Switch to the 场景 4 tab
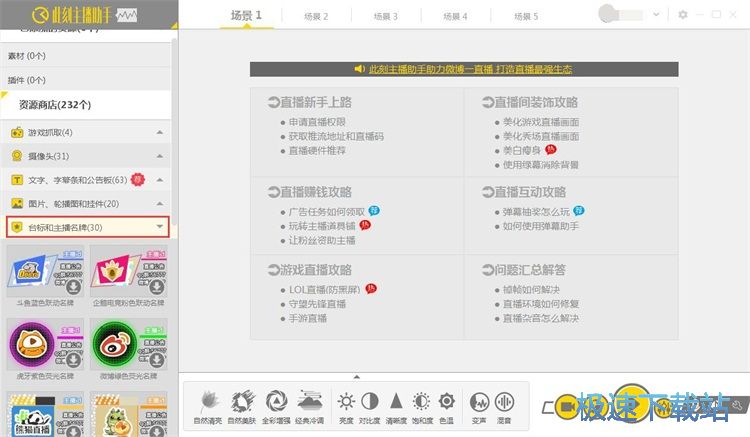The width and height of the screenshot is (750, 437). click(x=455, y=16)
